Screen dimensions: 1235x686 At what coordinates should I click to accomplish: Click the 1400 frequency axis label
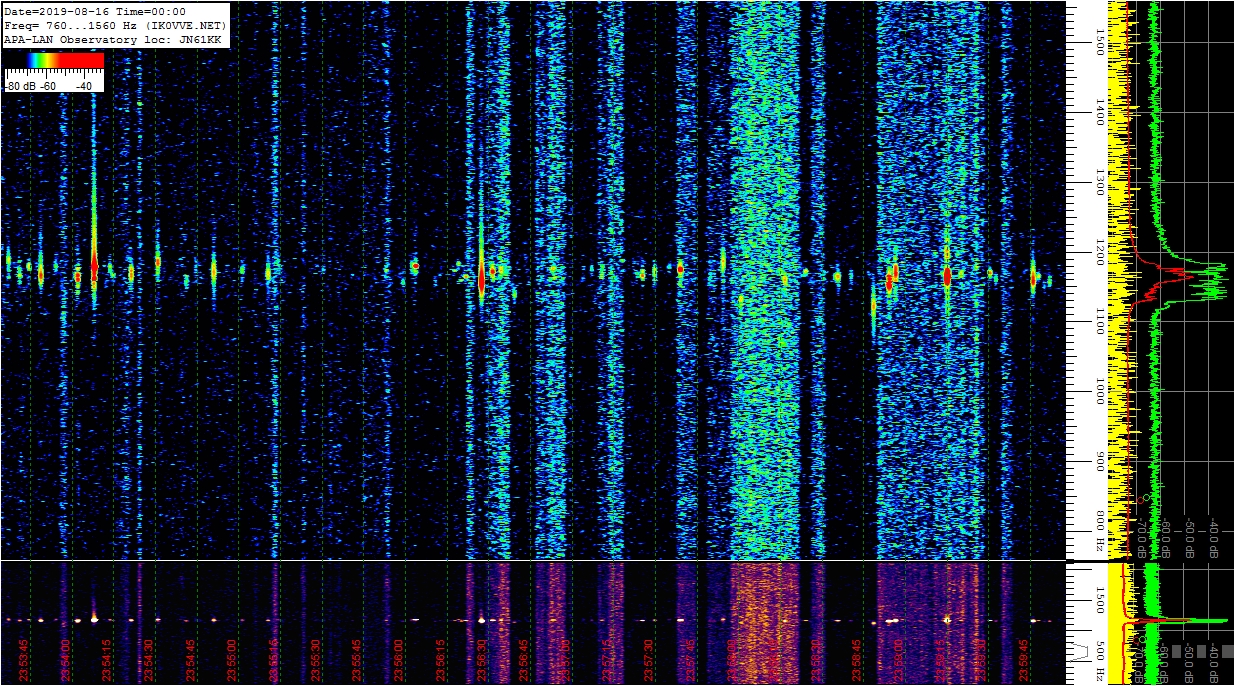click(1099, 112)
